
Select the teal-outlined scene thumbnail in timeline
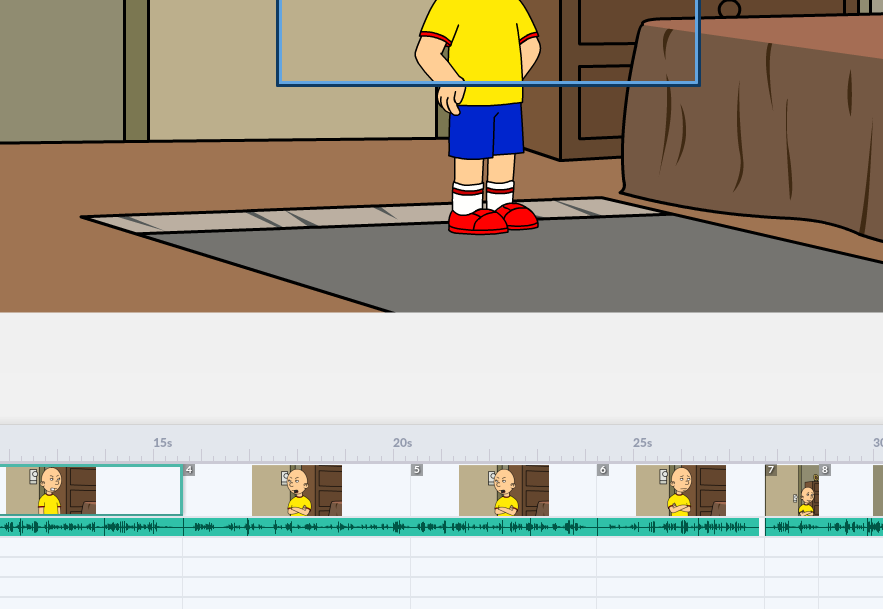(x=91, y=490)
